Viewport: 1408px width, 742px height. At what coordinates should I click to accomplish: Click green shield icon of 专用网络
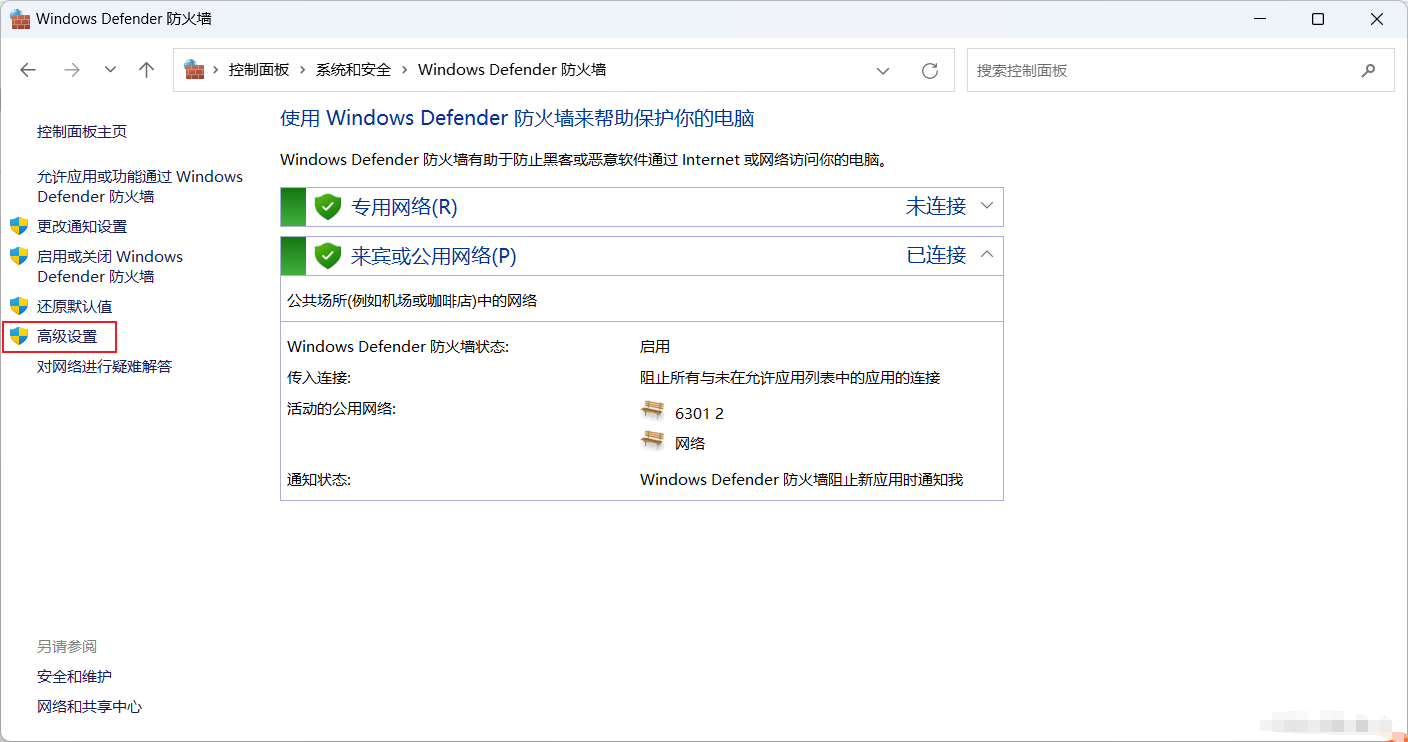(x=328, y=207)
